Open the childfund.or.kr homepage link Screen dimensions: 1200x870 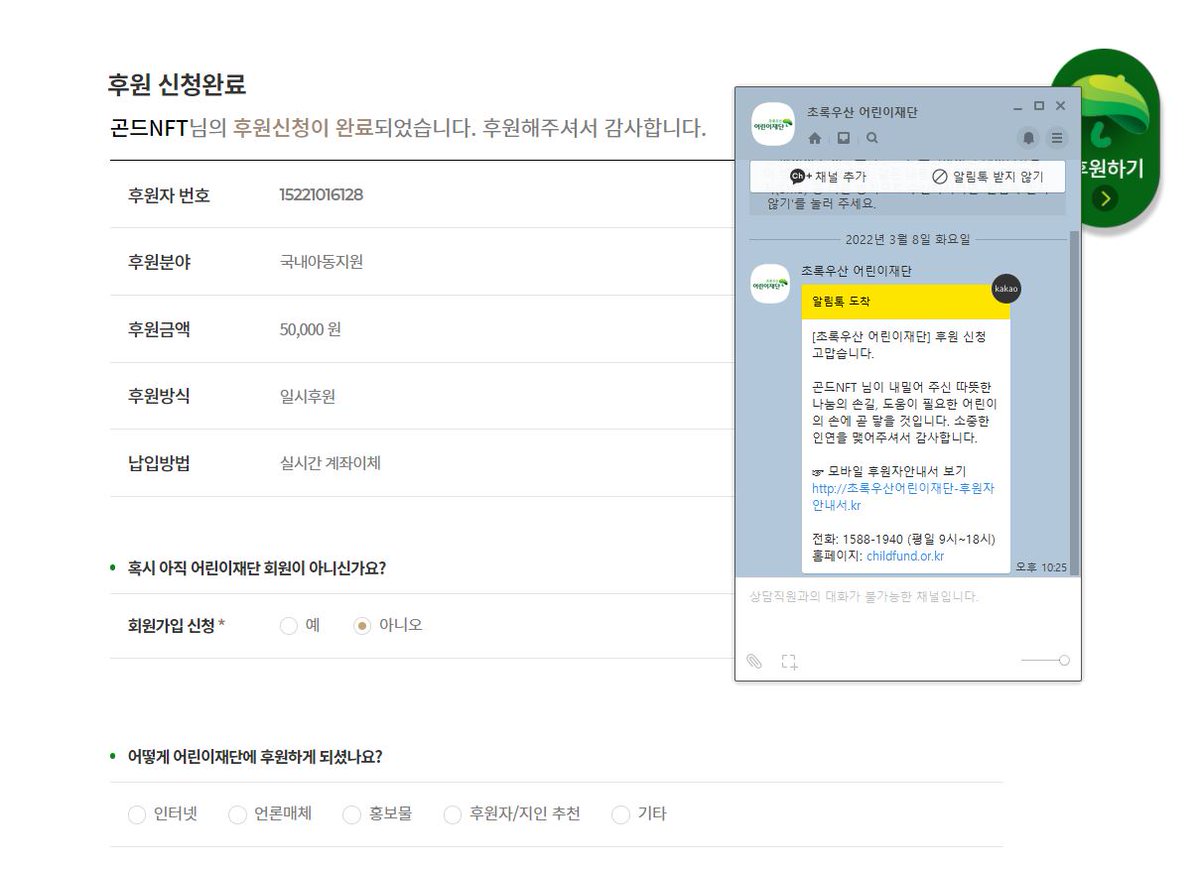click(x=905, y=556)
